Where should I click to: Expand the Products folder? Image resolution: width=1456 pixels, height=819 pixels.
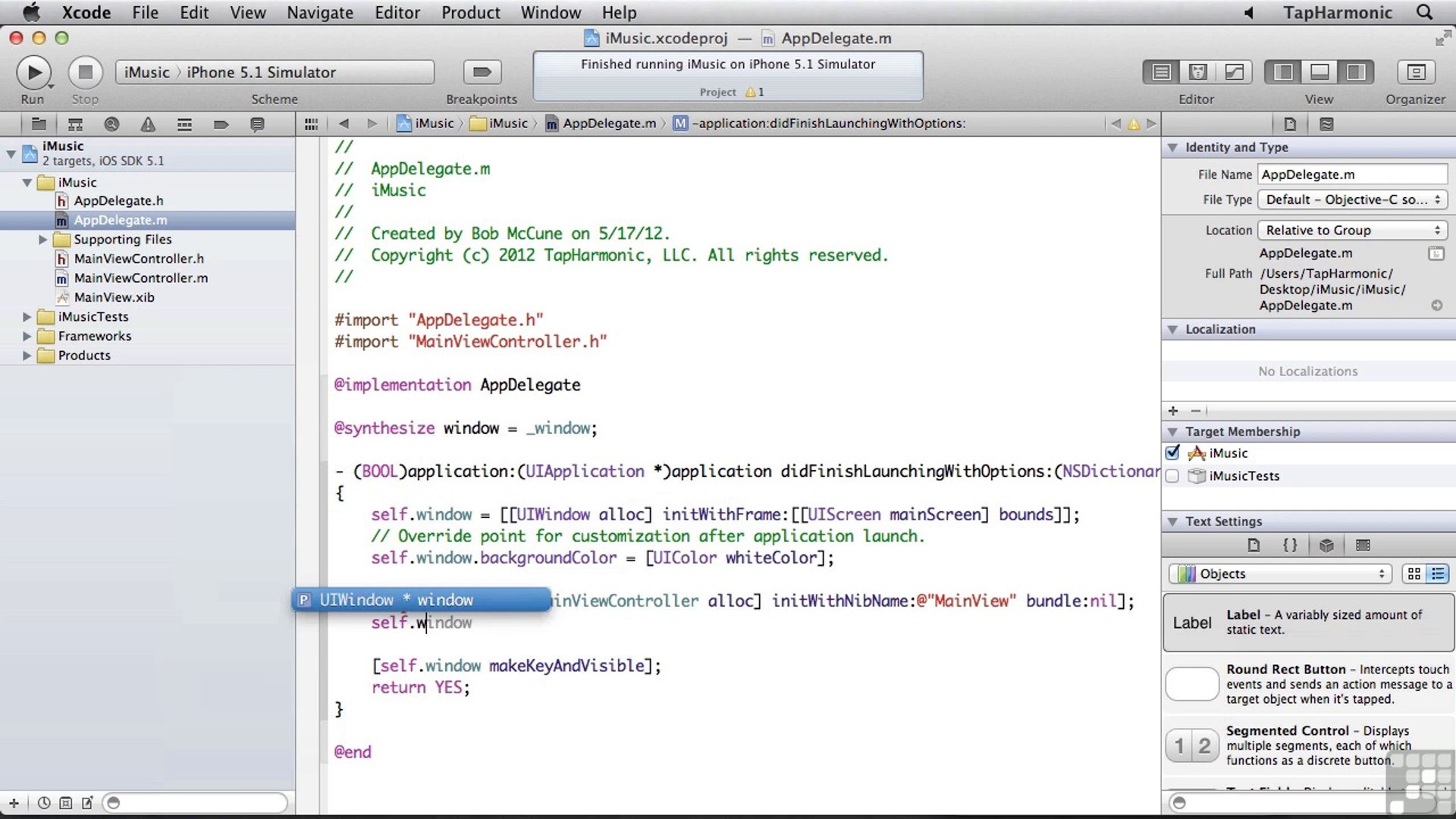(27, 356)
